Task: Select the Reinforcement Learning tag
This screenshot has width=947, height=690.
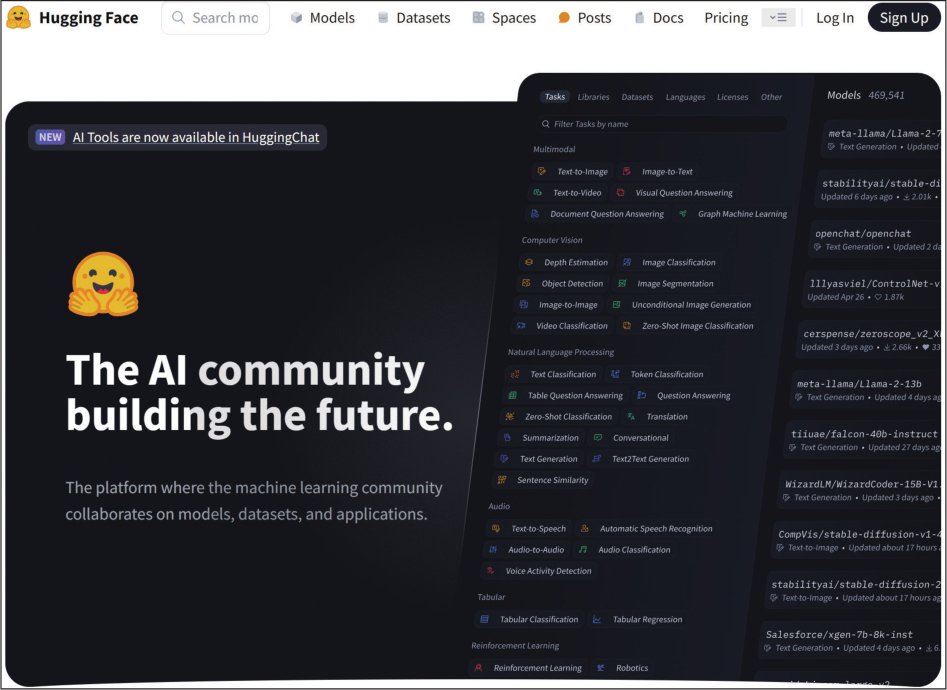Action: click(528, 668)
